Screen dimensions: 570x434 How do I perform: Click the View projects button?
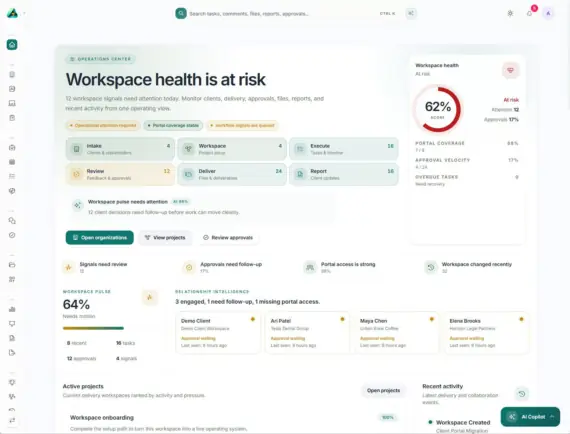[165, 238]
